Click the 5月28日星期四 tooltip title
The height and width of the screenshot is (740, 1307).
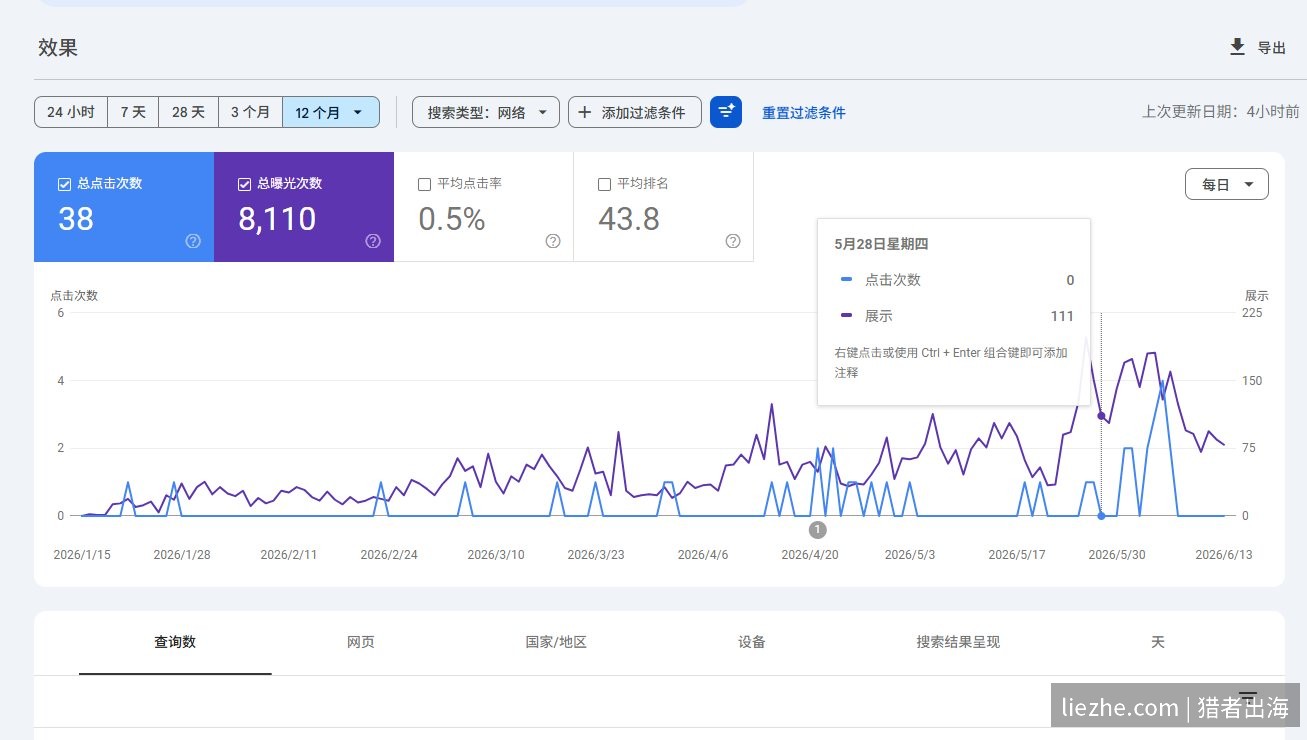tap(882, 244)
